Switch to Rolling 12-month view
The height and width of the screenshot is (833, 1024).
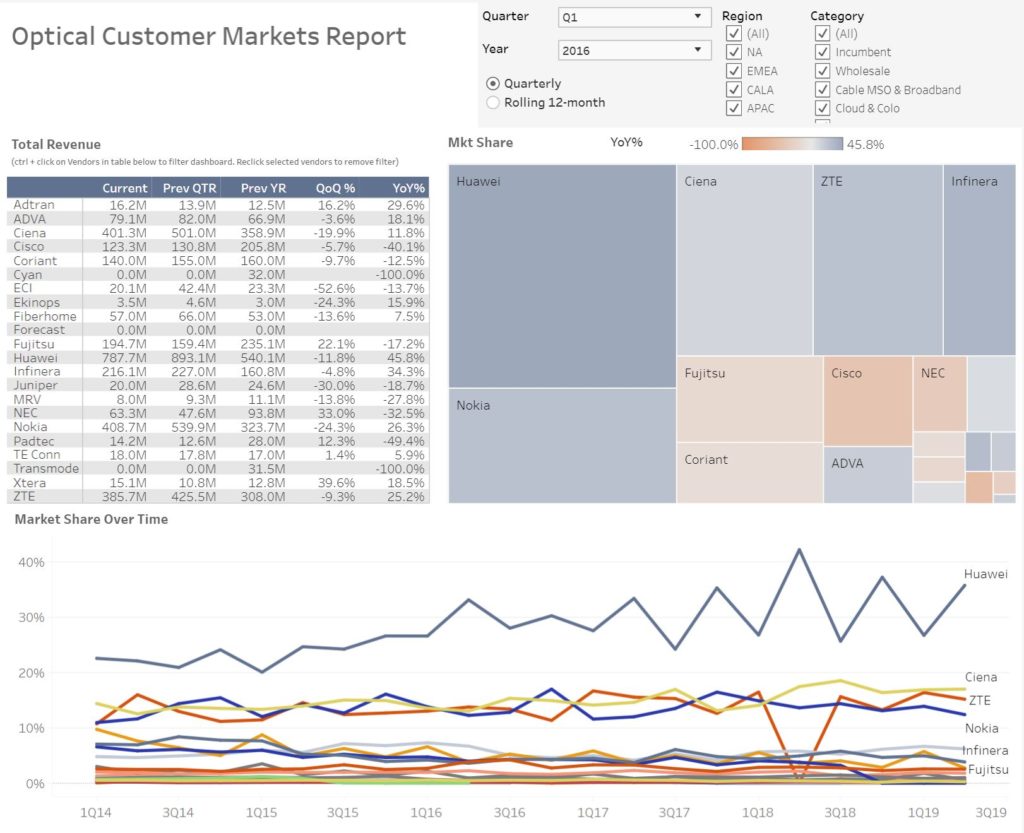(493, 102)
